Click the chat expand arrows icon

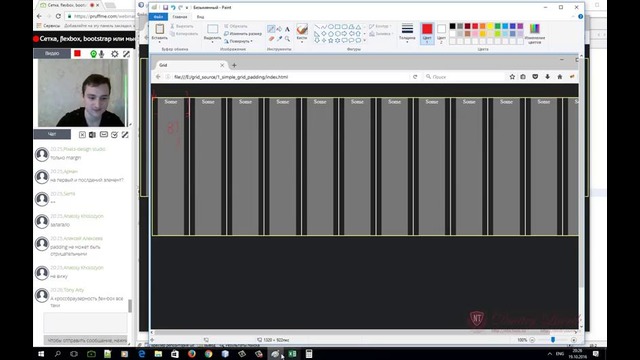125,135
